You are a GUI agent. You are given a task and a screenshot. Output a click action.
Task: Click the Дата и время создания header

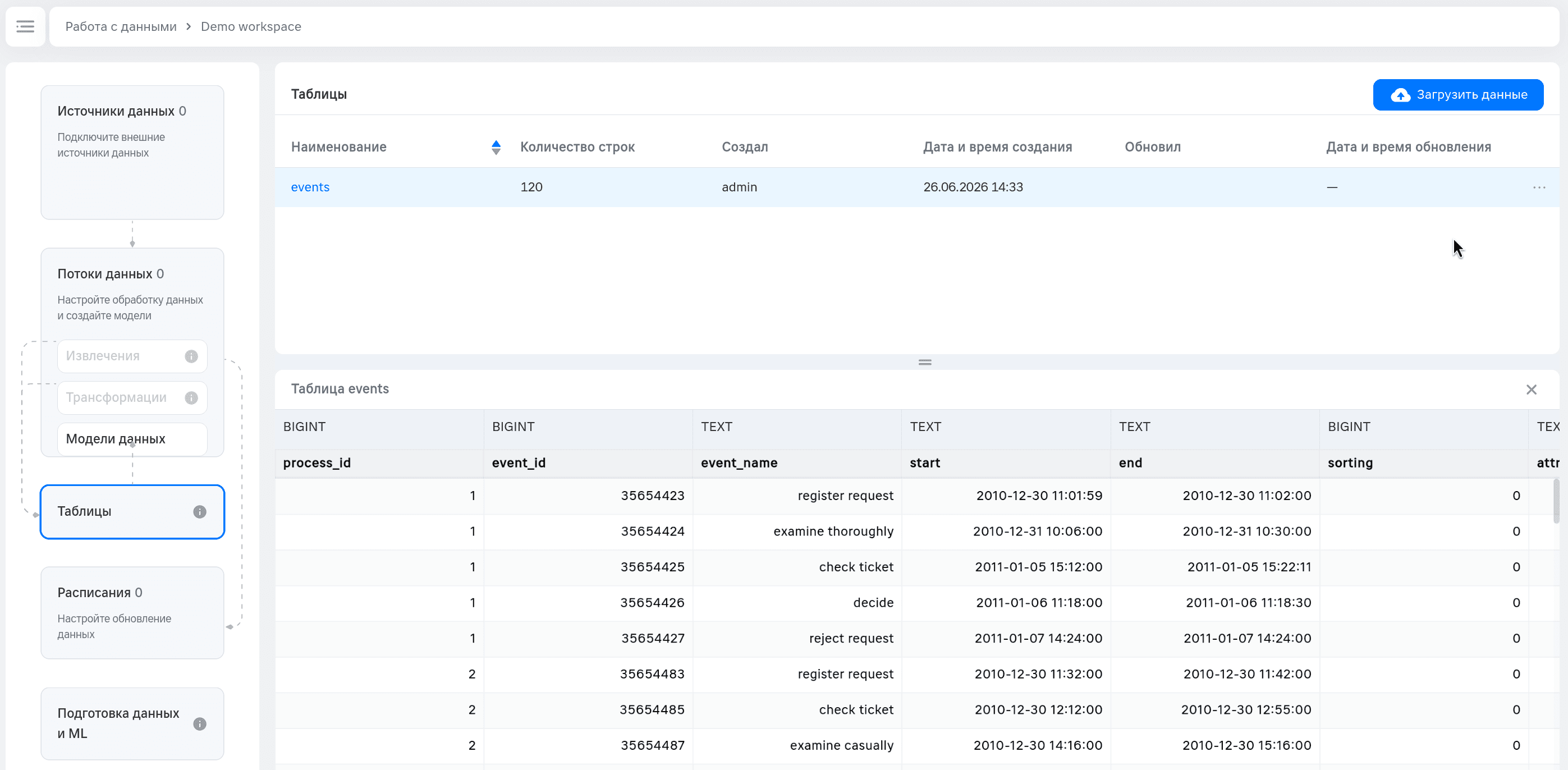coord(997,146)
